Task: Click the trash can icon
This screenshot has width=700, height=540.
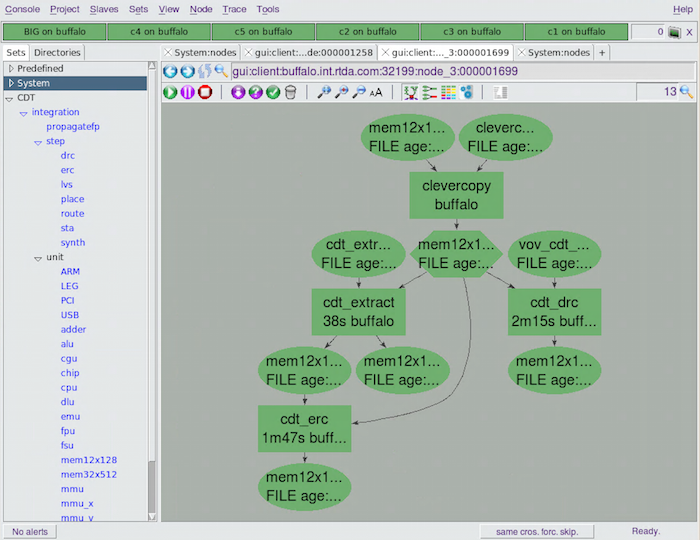Action: [291, 92]
